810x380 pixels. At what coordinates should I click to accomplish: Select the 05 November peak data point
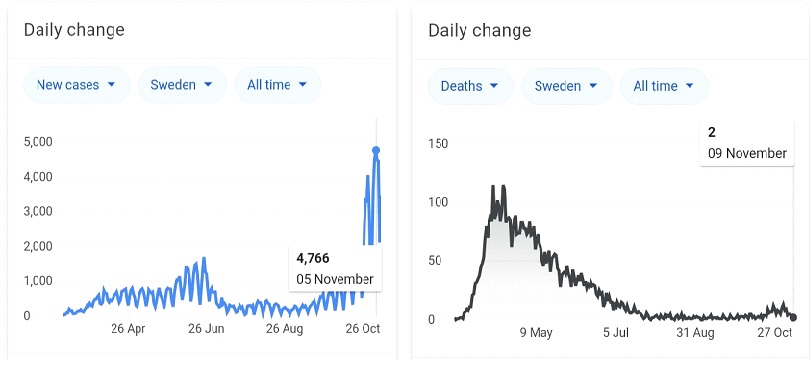click(x=376, y=150)
